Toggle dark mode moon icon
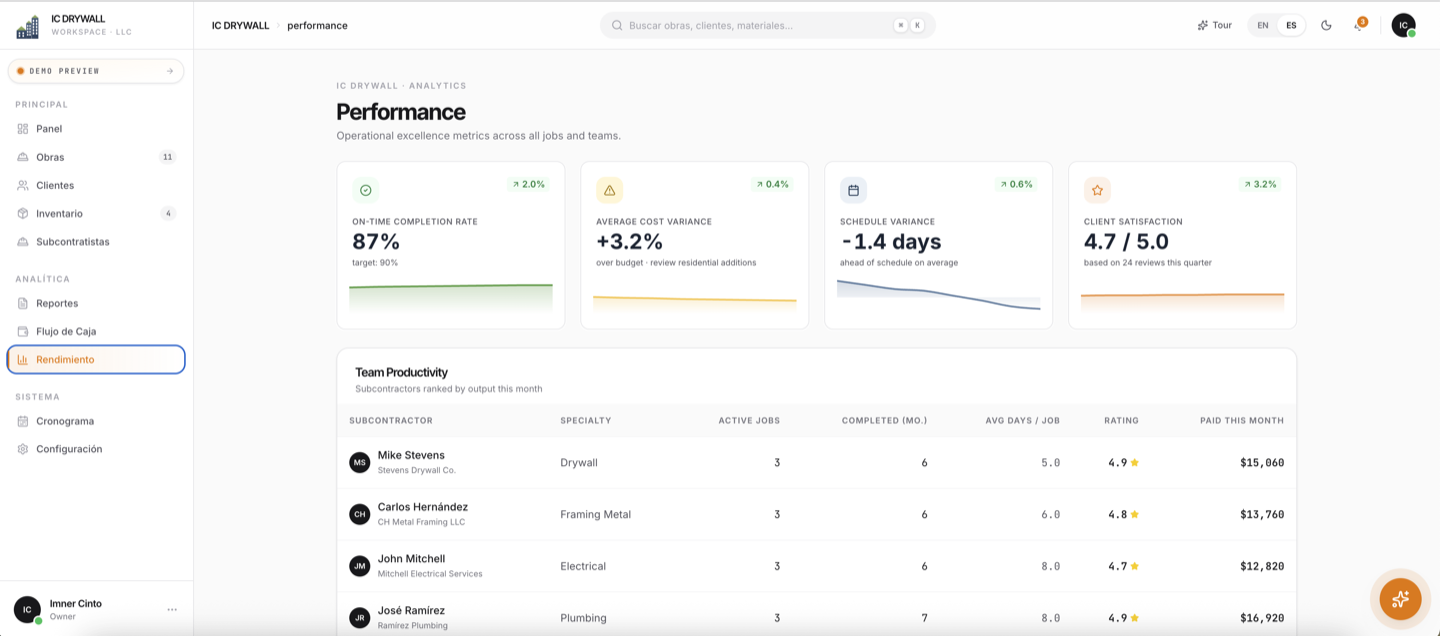This screenshot has height=636, width=1440. pyautogui.click(x=1326, y=25)
